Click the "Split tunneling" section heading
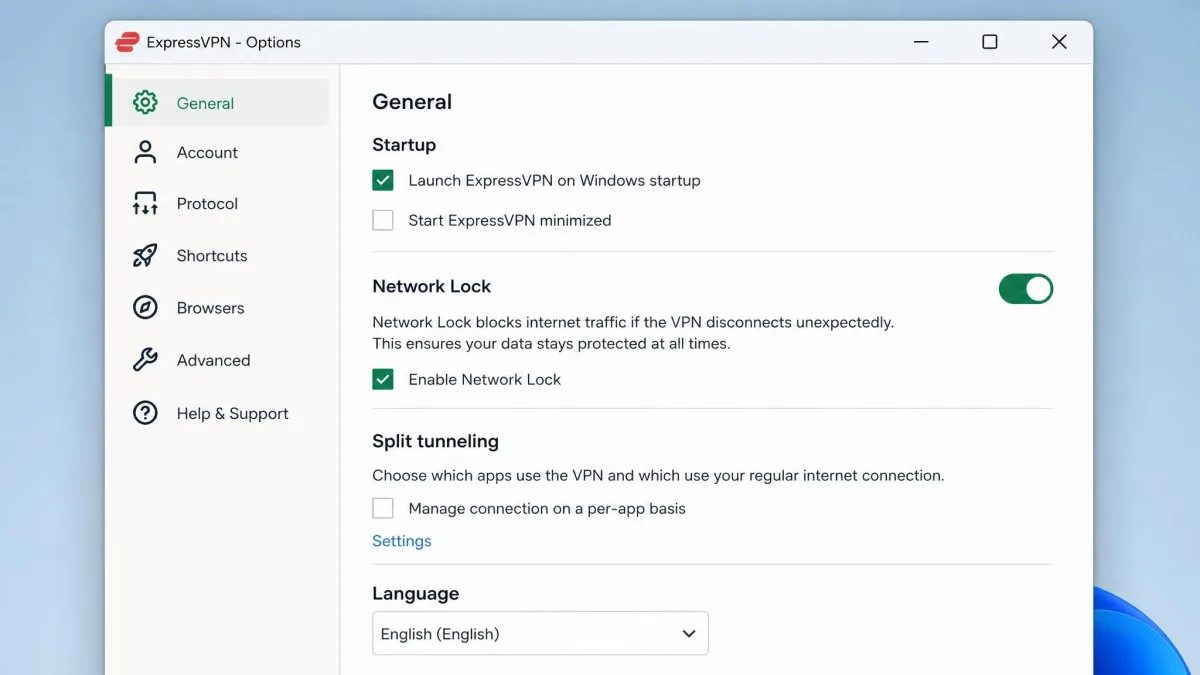1200x675 pixels. pos(435,441)
